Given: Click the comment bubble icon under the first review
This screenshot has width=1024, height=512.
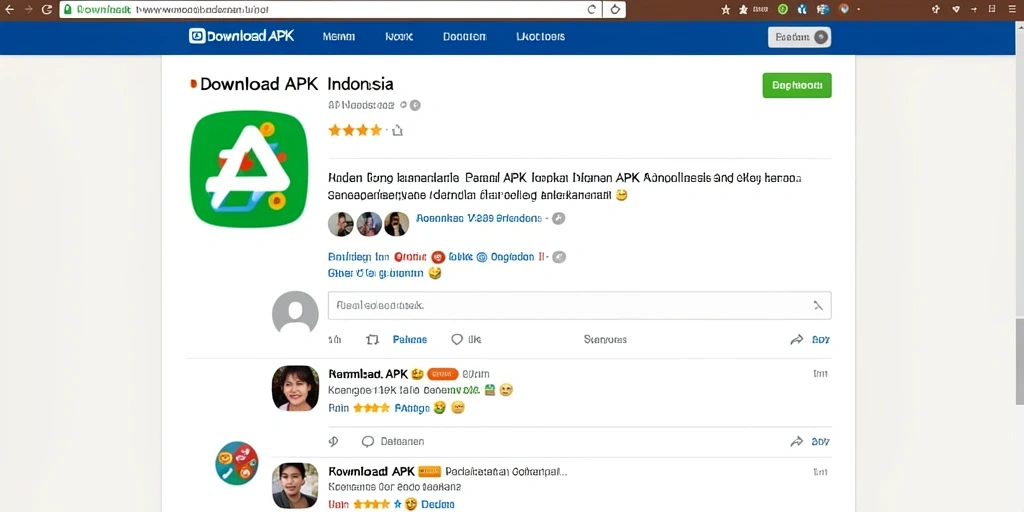Looking at the screenshot, I should tap(368, 441).
